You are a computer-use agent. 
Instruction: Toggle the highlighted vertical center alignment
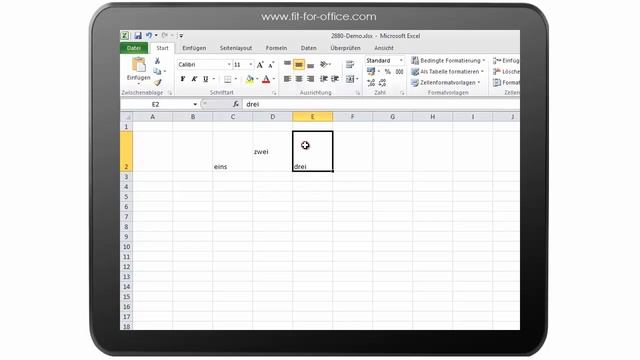click(x=299, y=64)
